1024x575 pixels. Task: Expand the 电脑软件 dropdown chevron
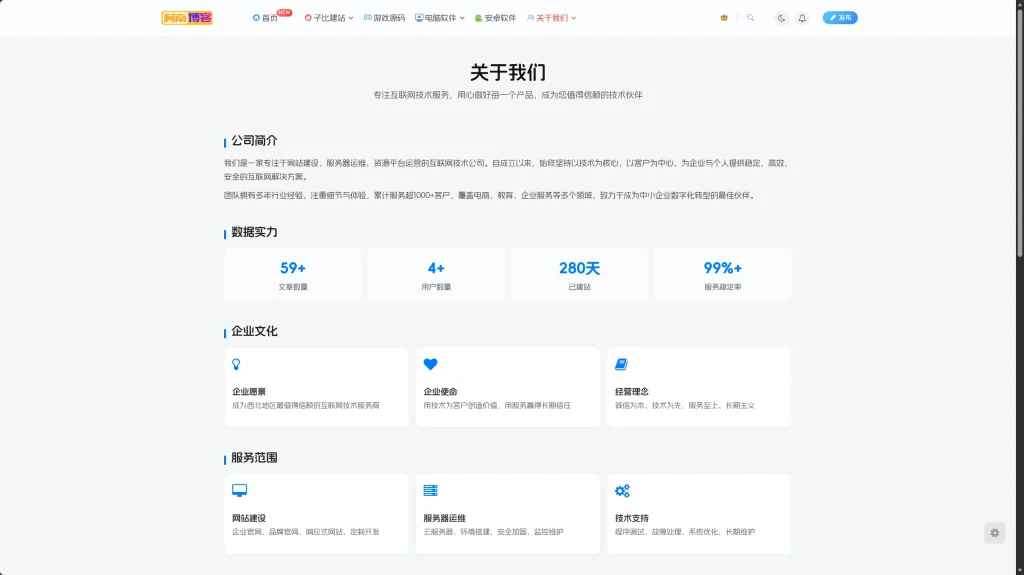pos(462,18)
